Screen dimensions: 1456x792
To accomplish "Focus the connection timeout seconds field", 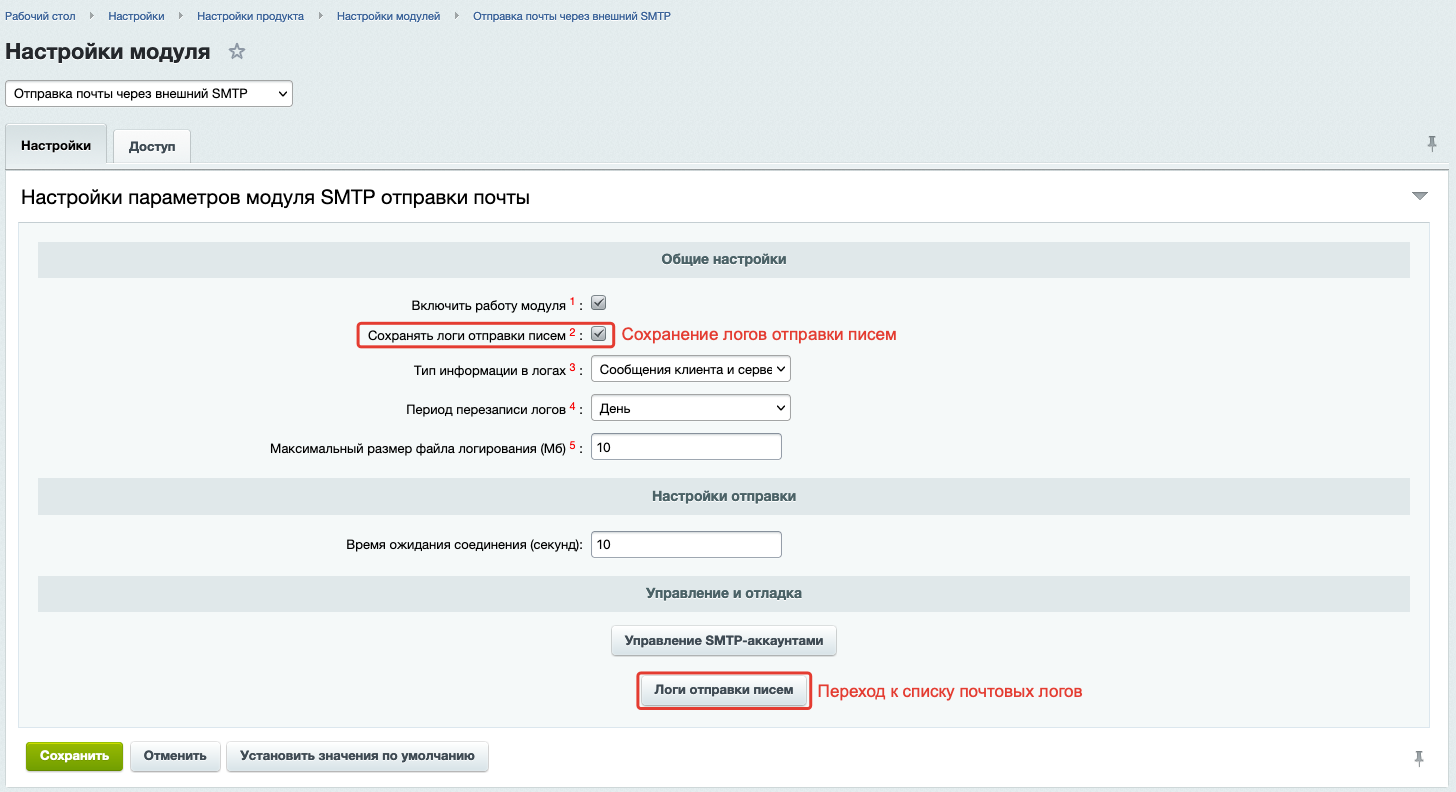I will [686, 544].
